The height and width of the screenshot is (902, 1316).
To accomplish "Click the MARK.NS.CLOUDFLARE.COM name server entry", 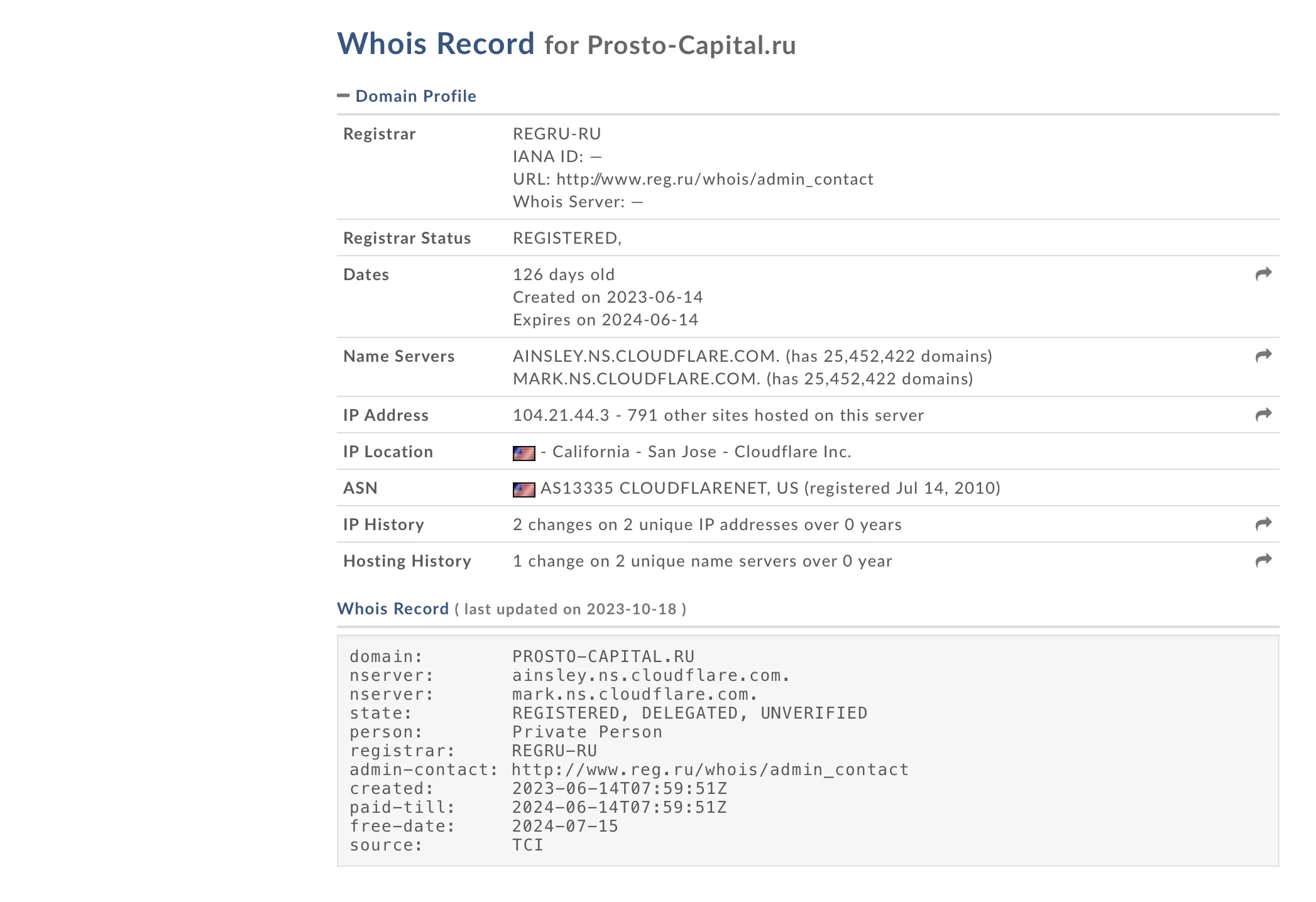I will click(x=637, y=379).
